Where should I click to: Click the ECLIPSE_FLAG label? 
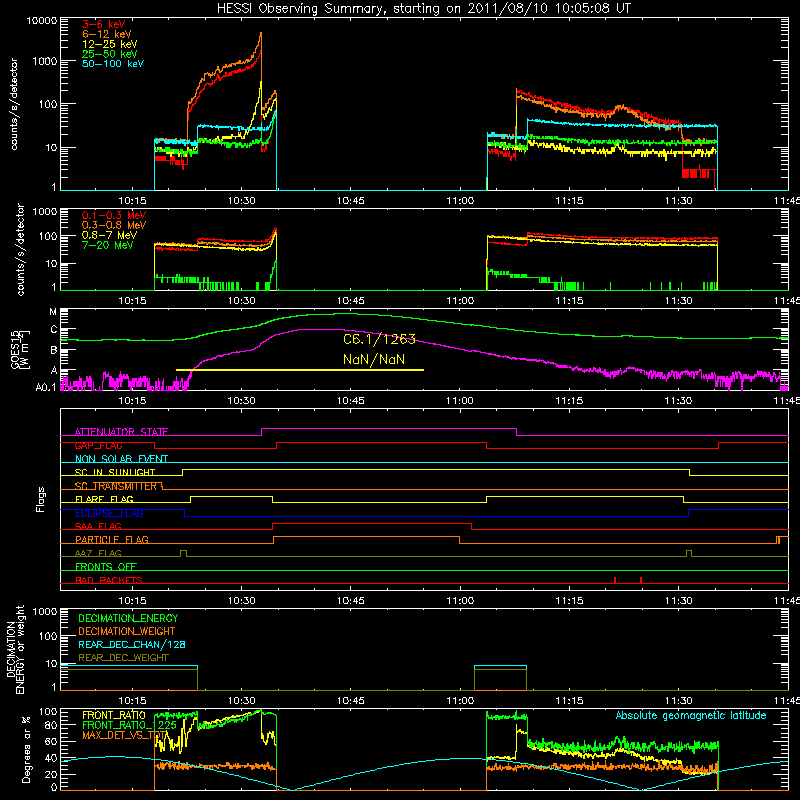pyautogui.click(x=109, y=513)
